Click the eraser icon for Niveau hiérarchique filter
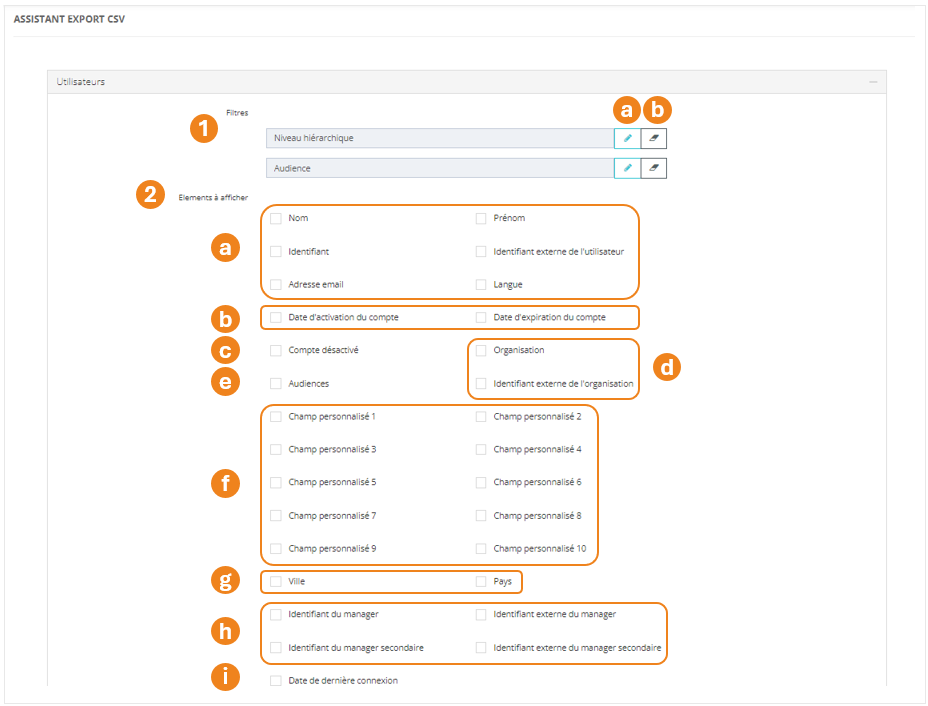 pyautogui.click(x=654, y=138)
